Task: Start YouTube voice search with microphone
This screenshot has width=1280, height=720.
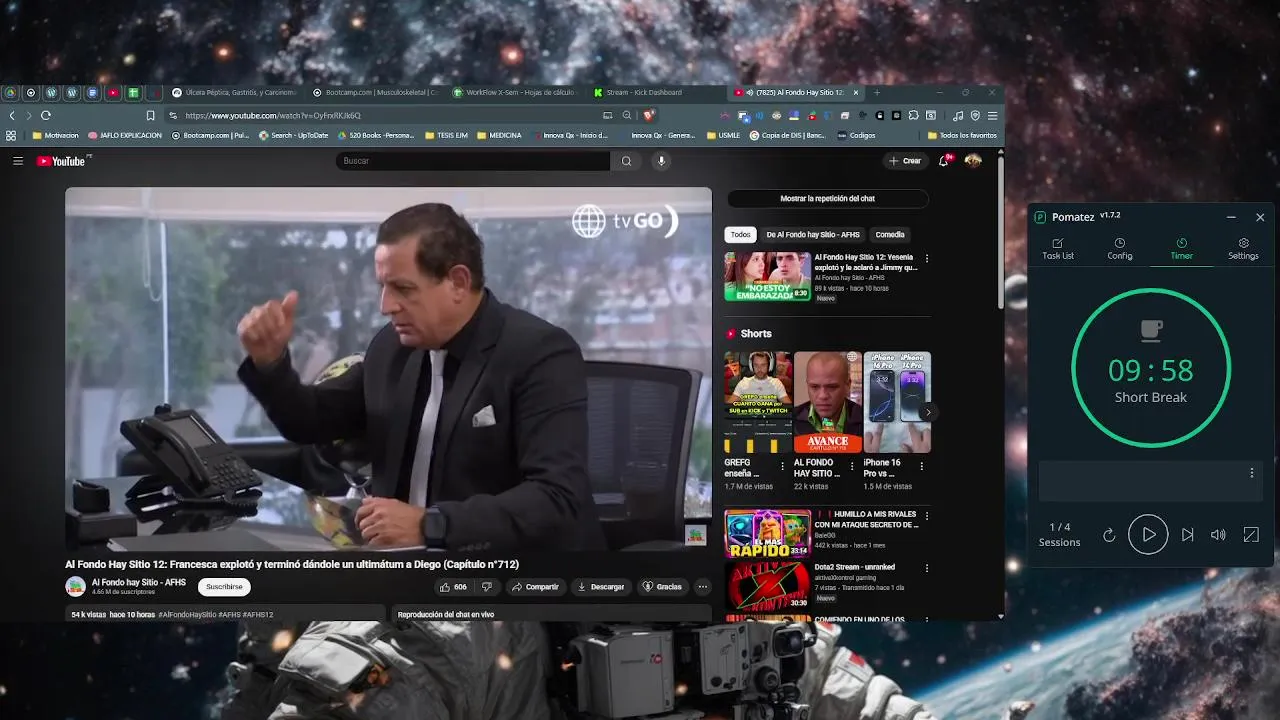Action: 661,161
